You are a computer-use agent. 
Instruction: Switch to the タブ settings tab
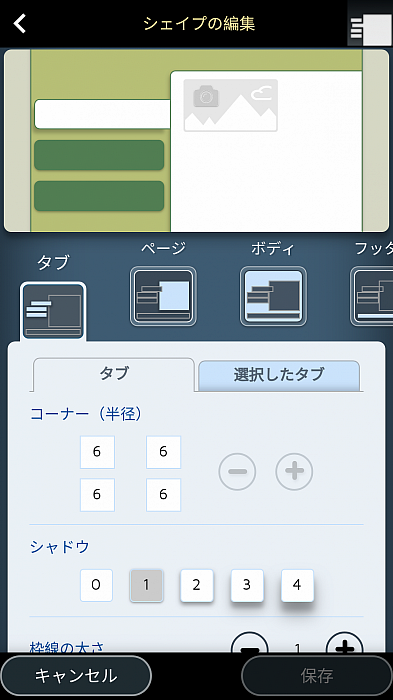coord(114,374)
